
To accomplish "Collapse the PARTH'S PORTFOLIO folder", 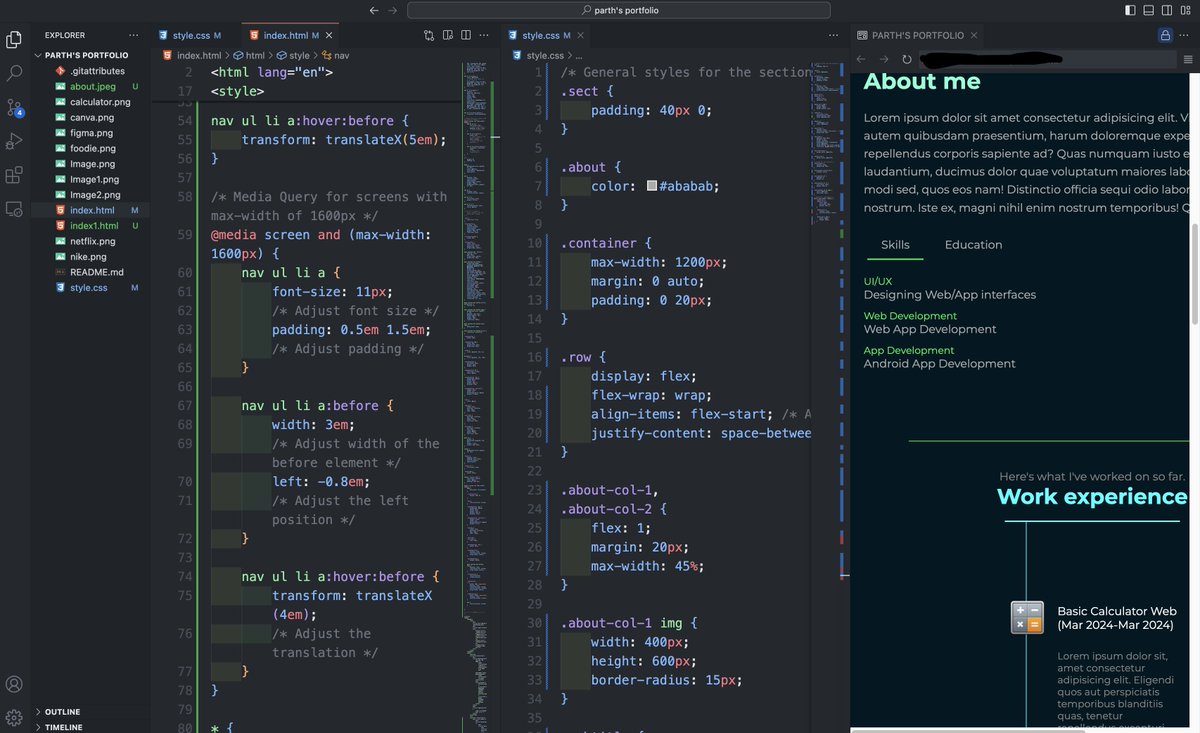I will click(85, 55).
